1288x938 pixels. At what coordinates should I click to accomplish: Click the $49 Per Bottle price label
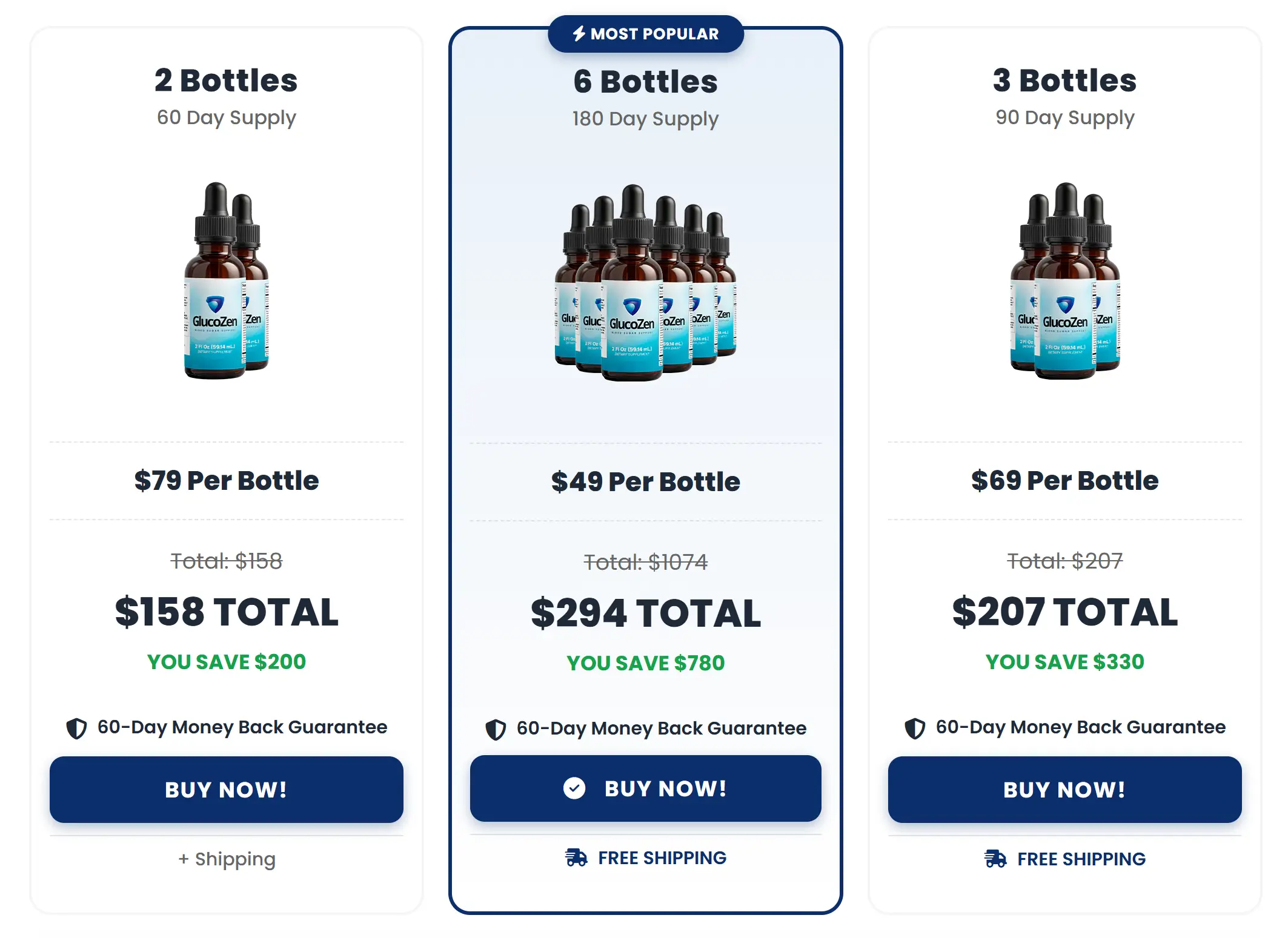tap(645, 481)
